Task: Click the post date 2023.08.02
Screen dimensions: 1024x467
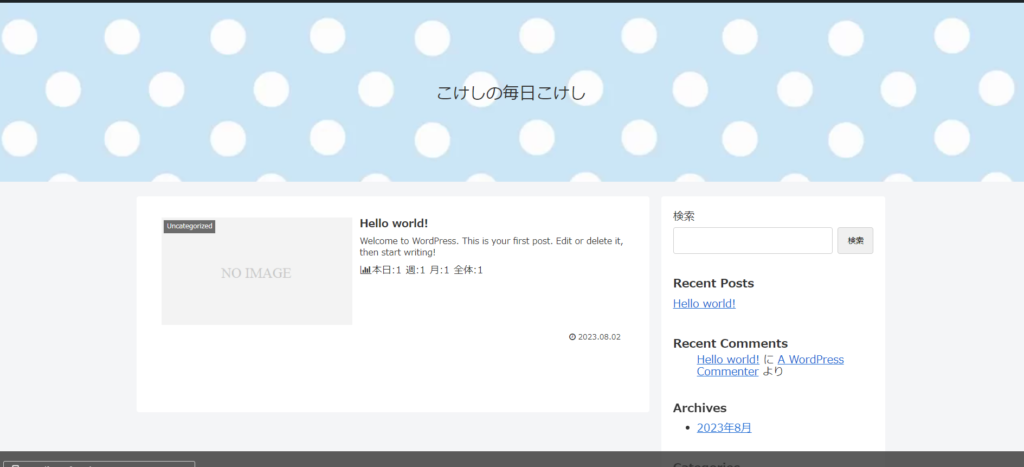Action: (600, 337)
